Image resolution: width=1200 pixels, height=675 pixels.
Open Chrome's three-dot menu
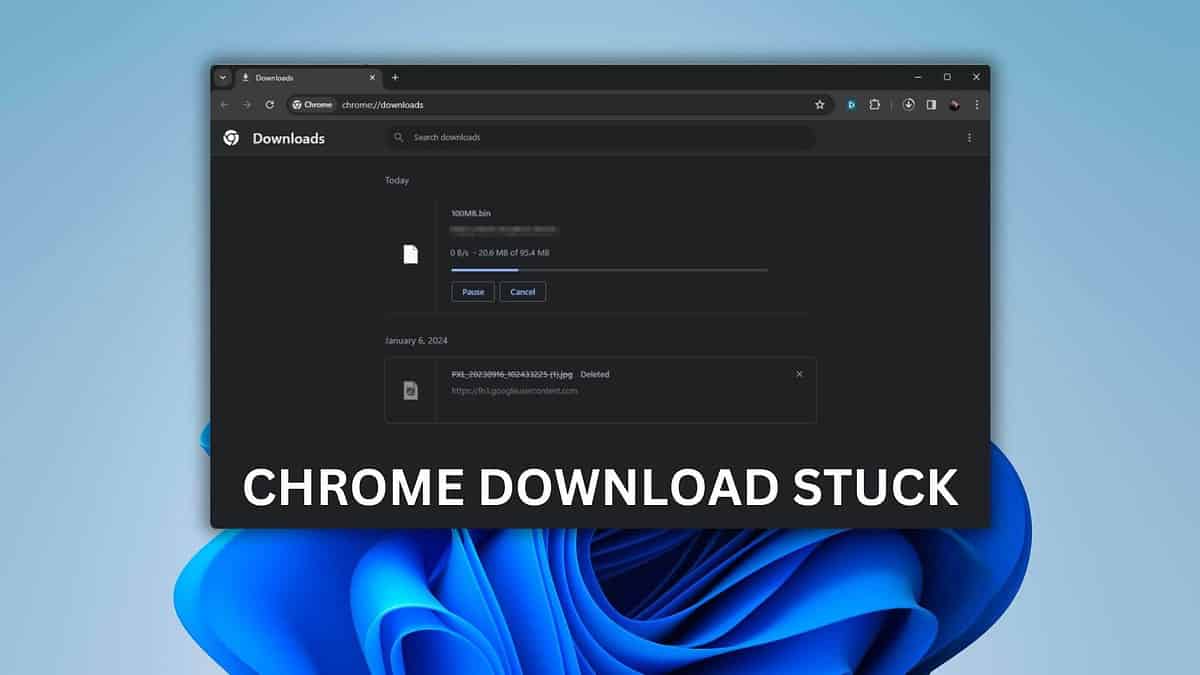point(977,104)
